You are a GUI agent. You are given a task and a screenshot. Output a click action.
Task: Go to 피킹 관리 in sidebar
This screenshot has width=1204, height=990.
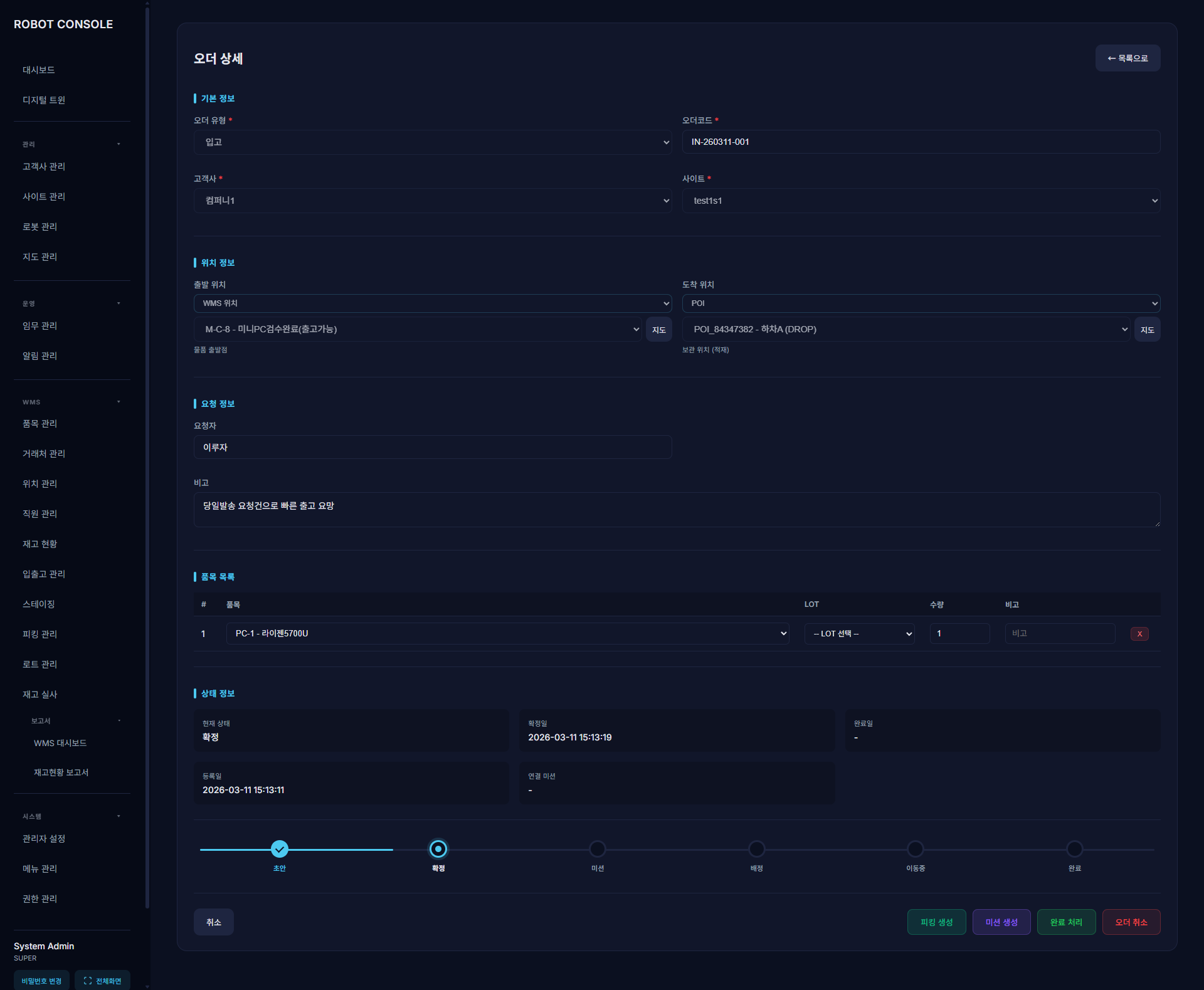(40, 635)
